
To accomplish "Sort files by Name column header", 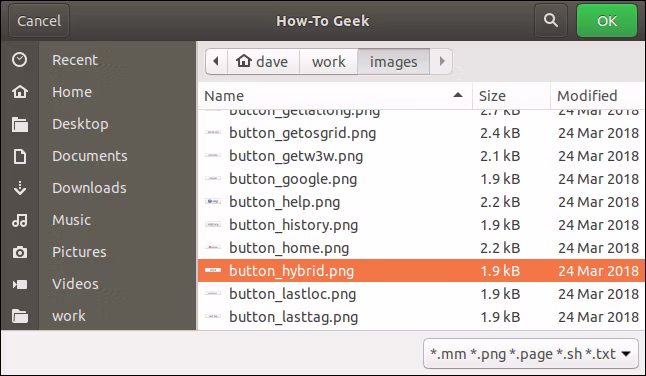I will pyautogui.click(x=335, y=96).
